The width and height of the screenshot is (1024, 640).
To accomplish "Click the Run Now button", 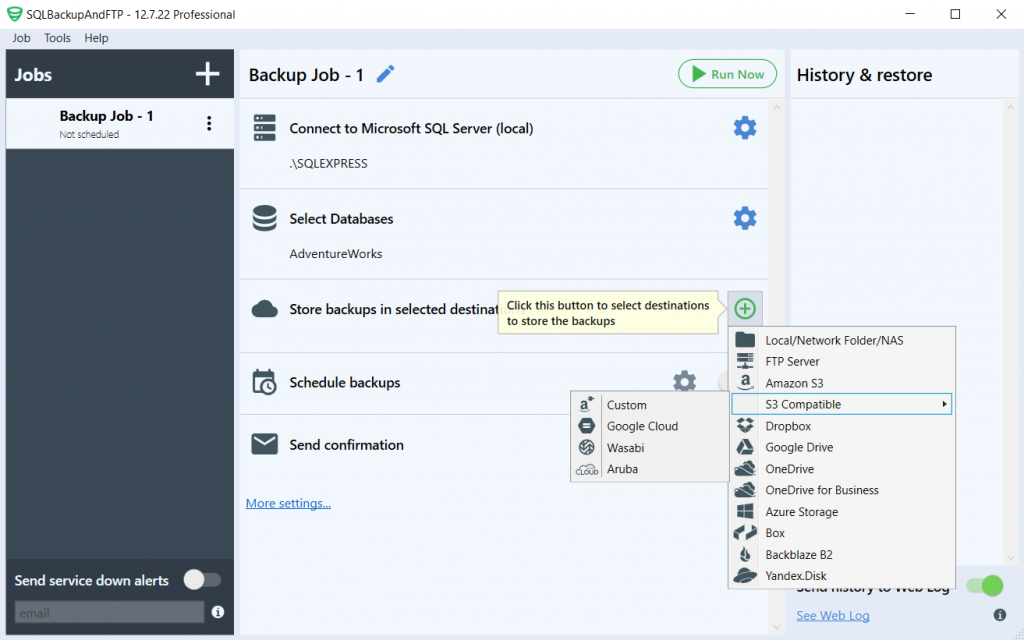I will (728, 74).
